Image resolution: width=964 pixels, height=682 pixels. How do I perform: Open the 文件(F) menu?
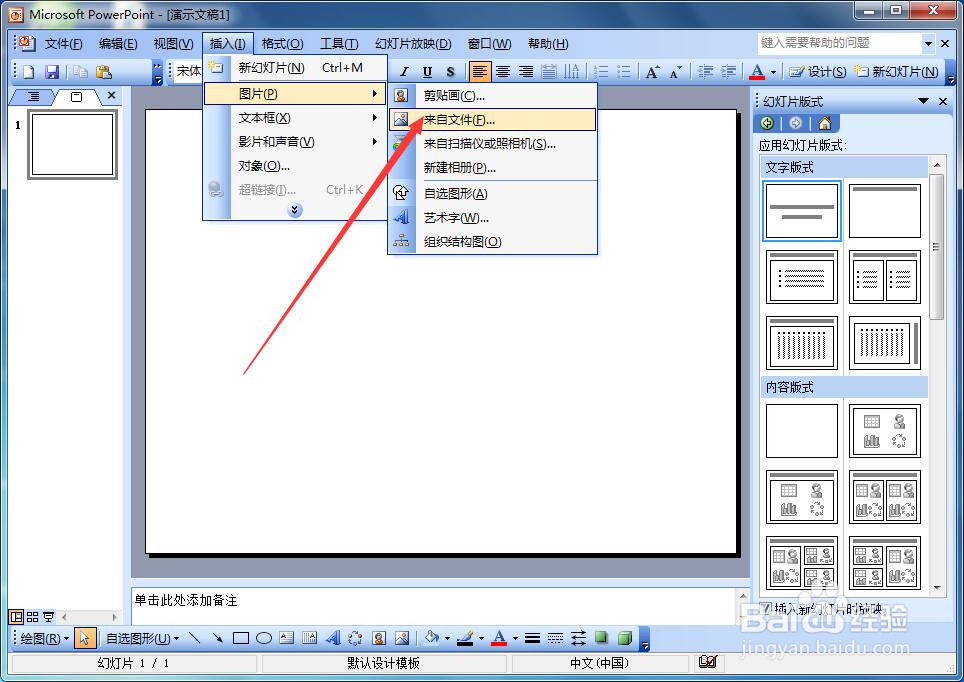point(63,44)
